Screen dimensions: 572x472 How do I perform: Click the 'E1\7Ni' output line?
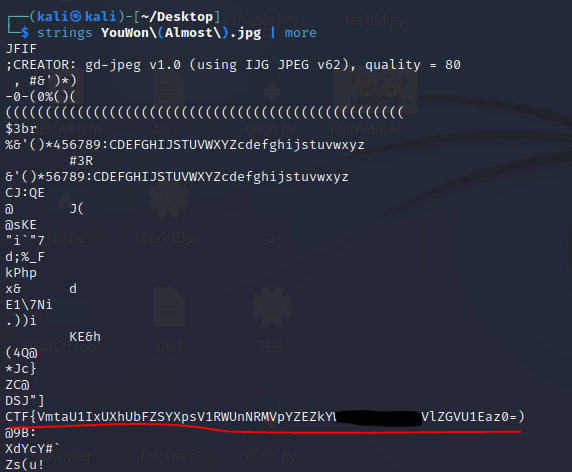click(29, 305)
